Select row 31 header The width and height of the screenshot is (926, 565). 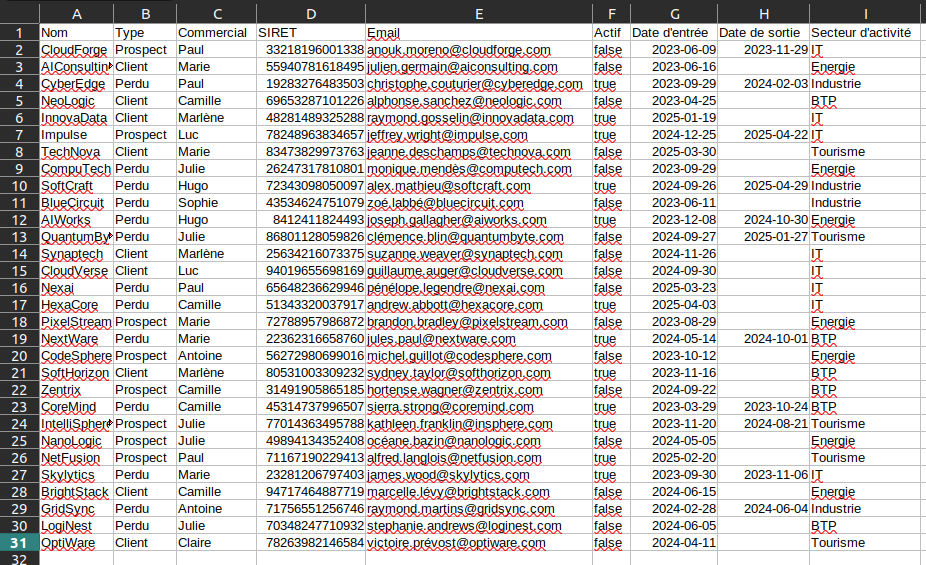pyautogui.click(x=19, y=543)
